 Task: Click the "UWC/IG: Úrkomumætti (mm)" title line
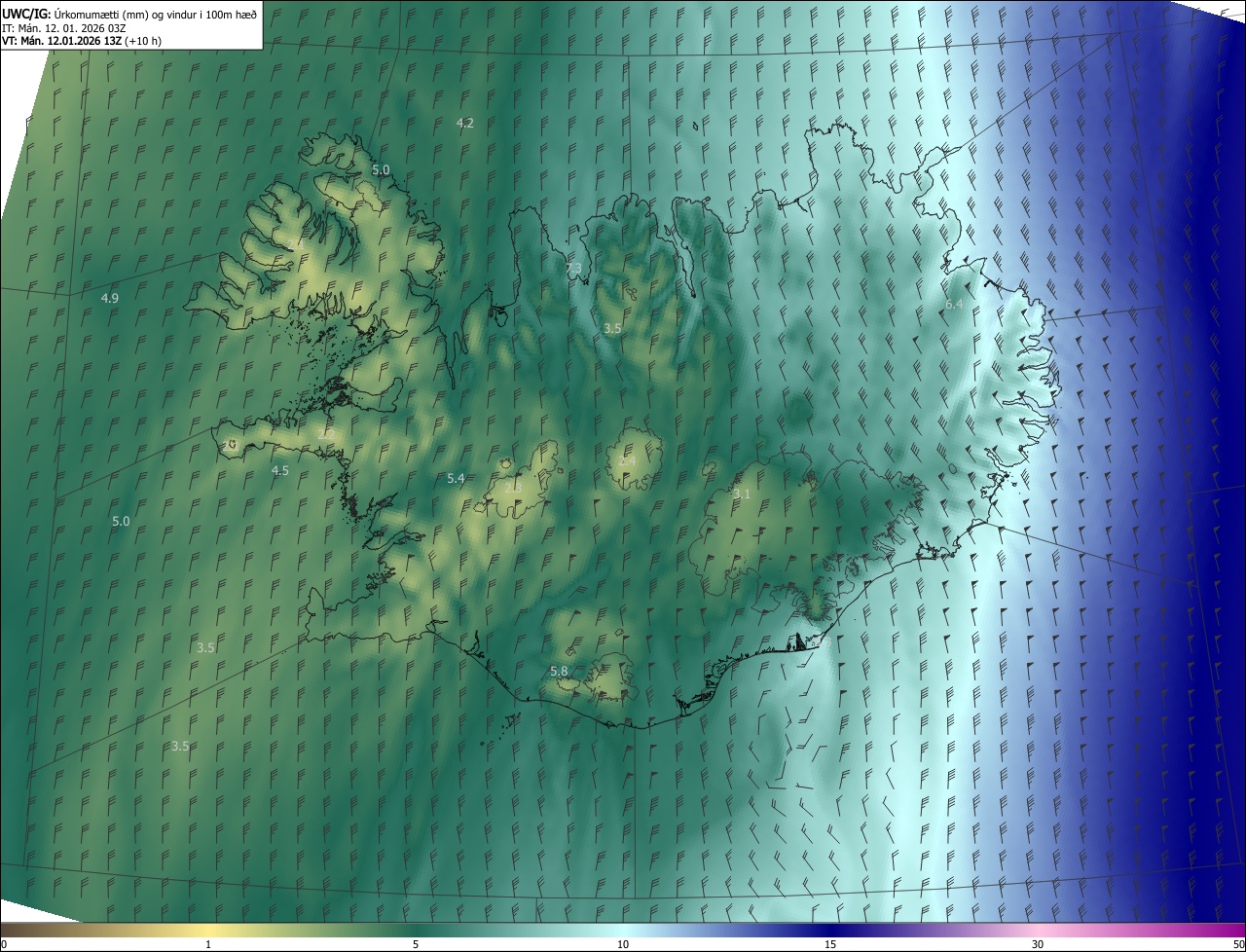[x=129, y=13]
